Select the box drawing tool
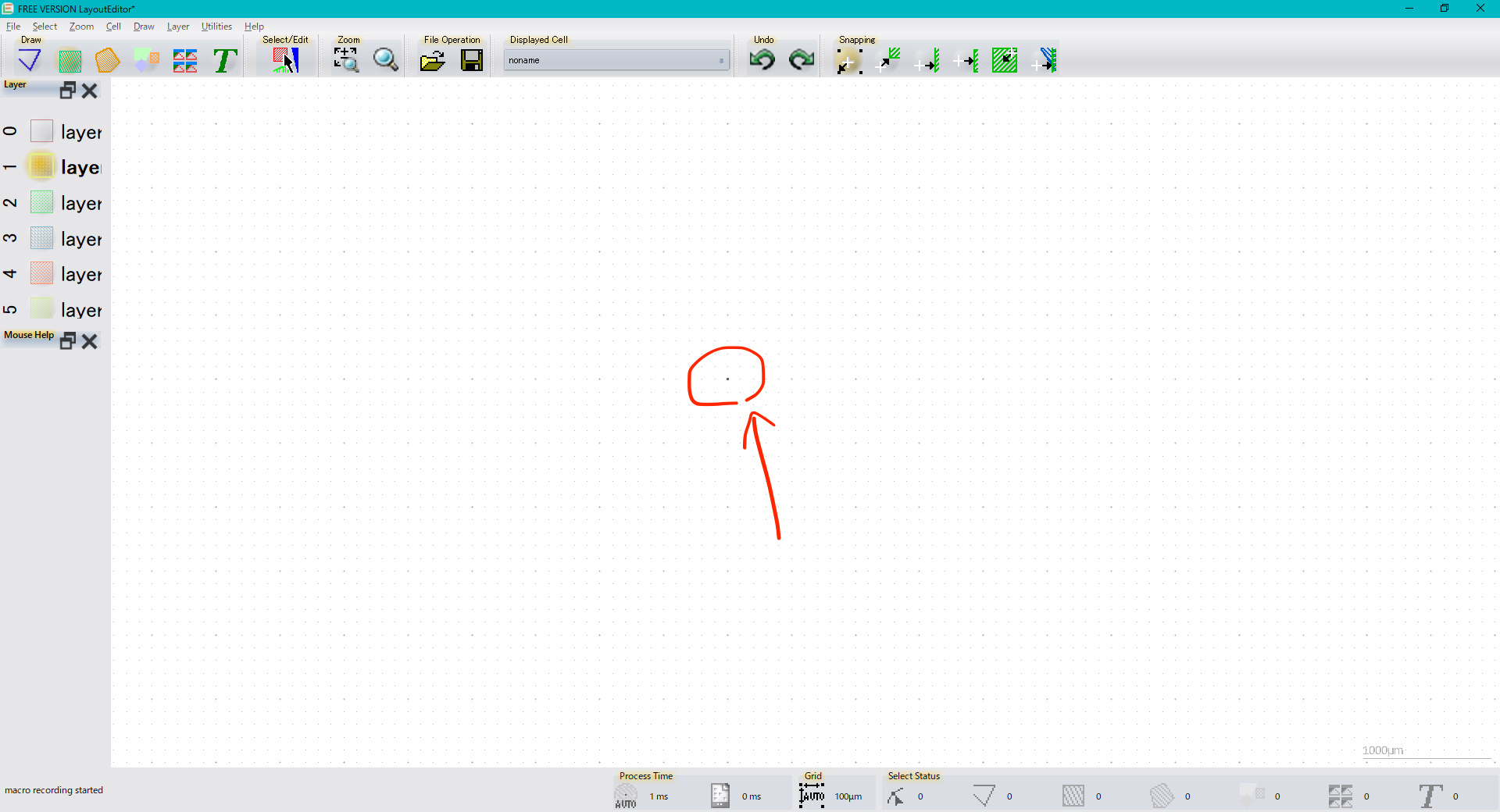This screenshot has width=1500, height=812. pos(70,60)
